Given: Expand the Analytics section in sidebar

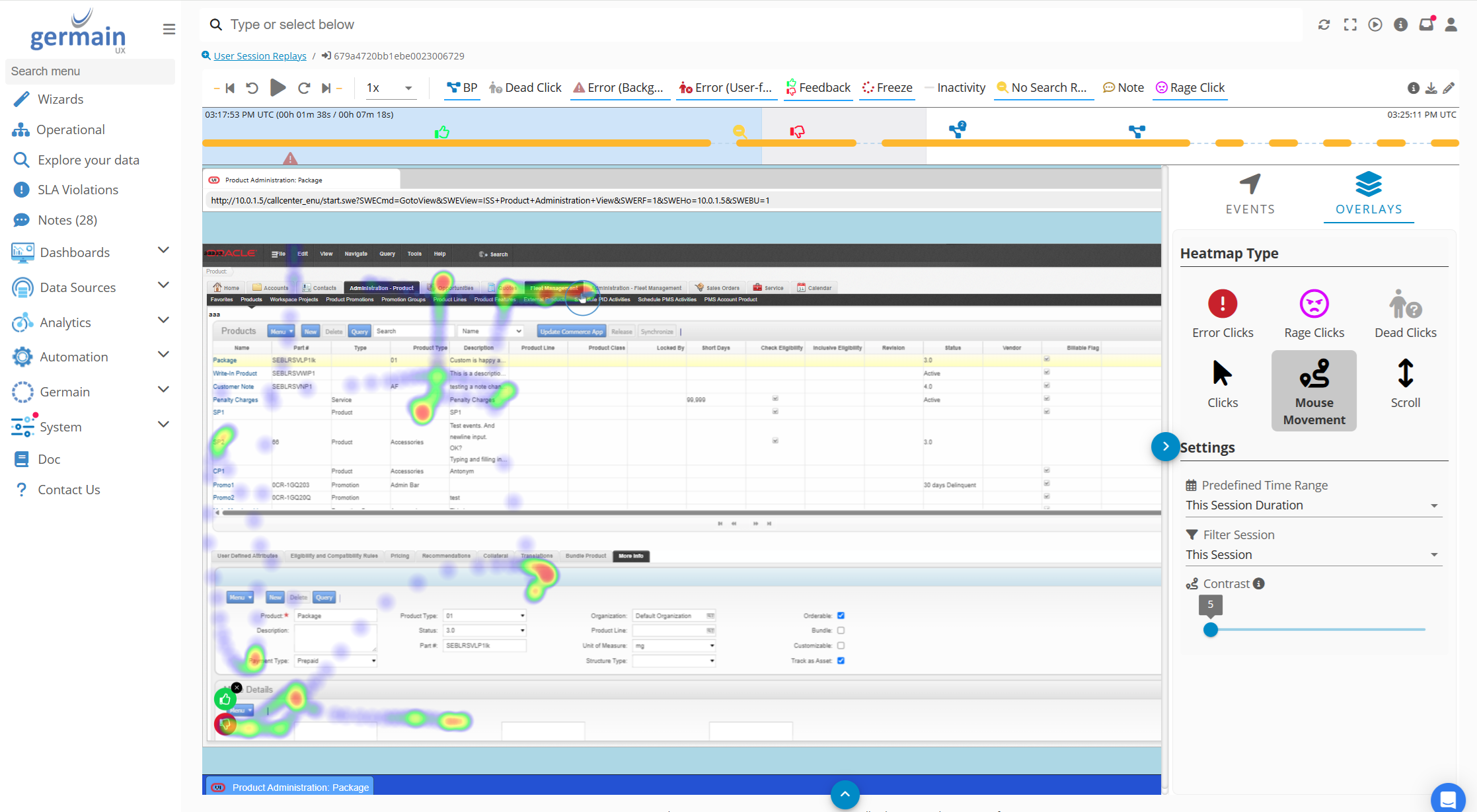Looking at the screenshot, I should point(65,322).
